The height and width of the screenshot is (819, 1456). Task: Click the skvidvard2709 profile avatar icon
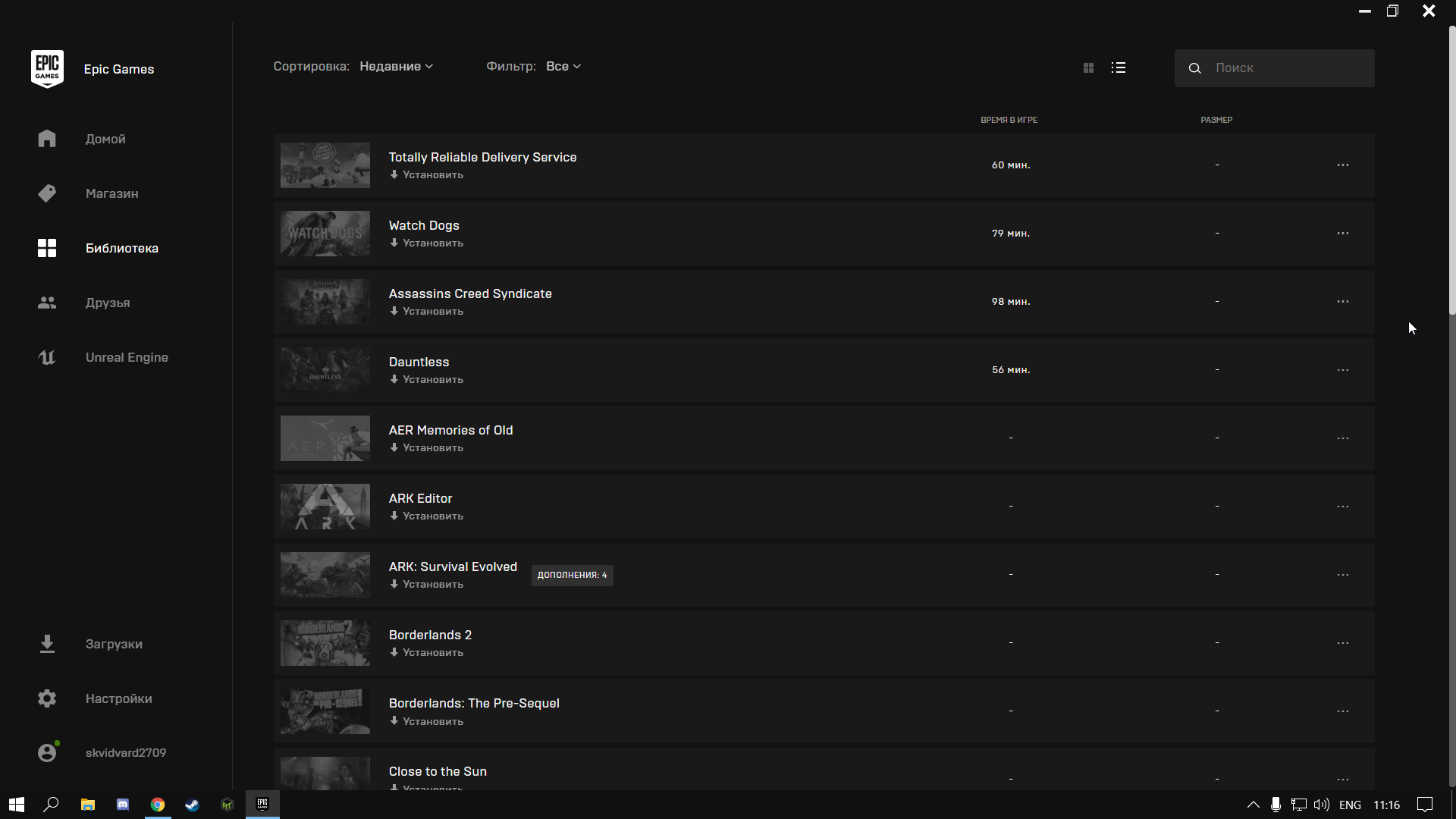pos(47,752)
